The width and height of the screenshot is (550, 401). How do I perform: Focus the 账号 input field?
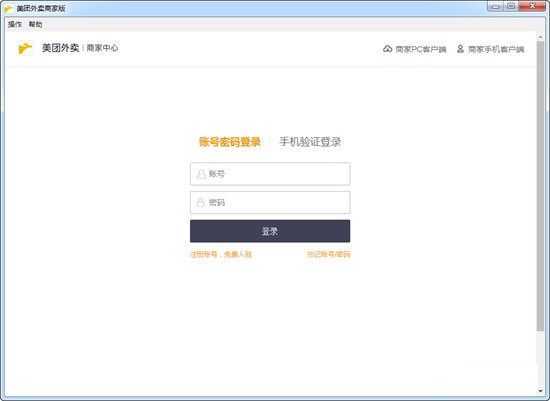[x=270, y=174]
